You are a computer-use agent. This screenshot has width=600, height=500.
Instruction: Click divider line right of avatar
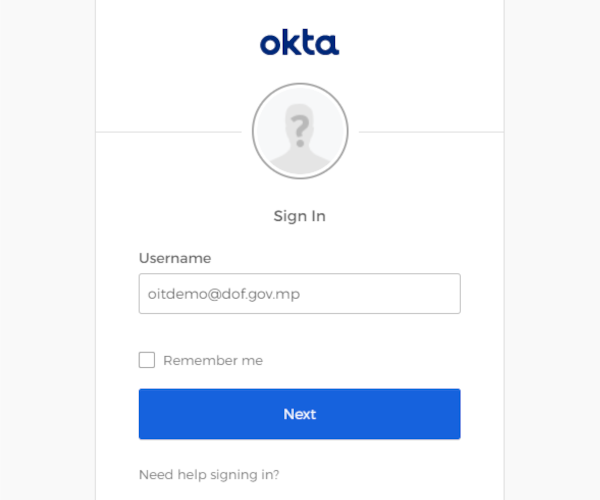pyautogui.click(x=431, y=132)
